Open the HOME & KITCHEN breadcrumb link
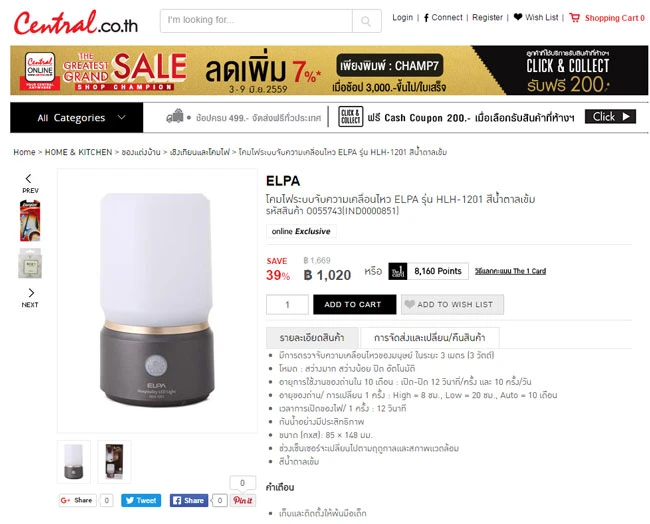The image size is (650, 524). click(x=78, y=152)
